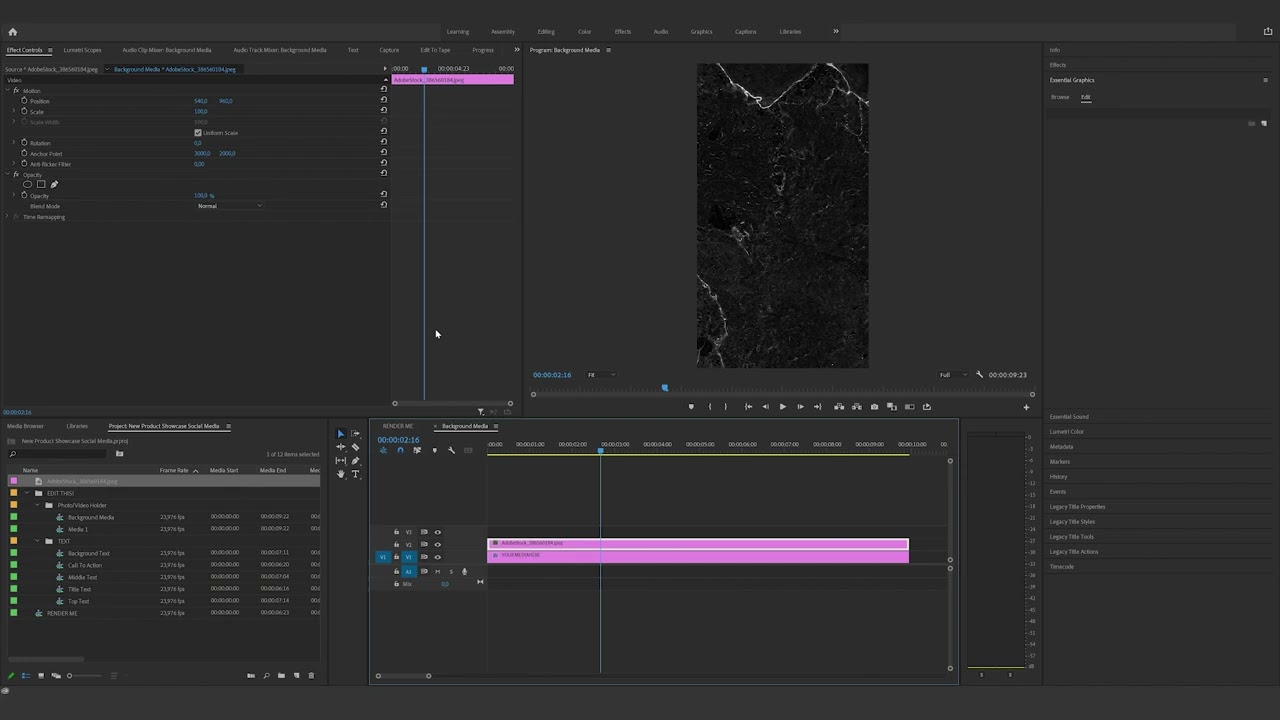Select the Selection arrow tool
This screenshot has width=1280, height=720.
[340, 434]
